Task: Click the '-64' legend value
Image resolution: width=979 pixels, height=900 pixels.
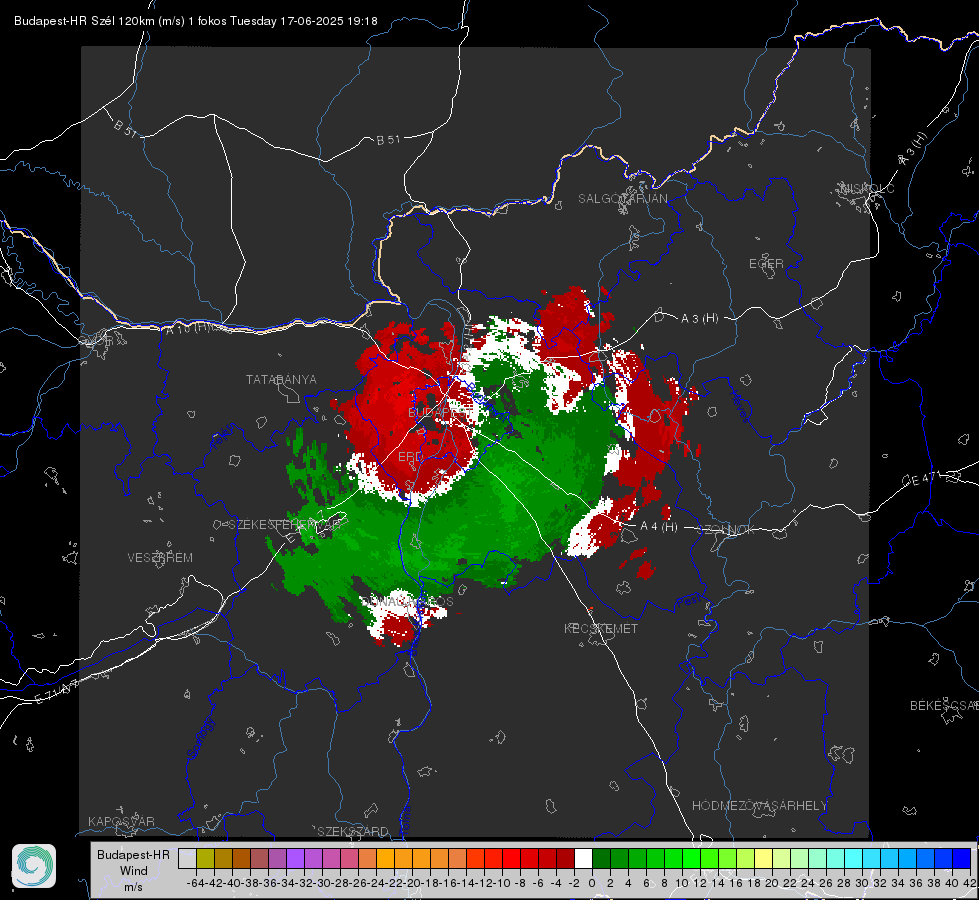Action: point(195,883)
